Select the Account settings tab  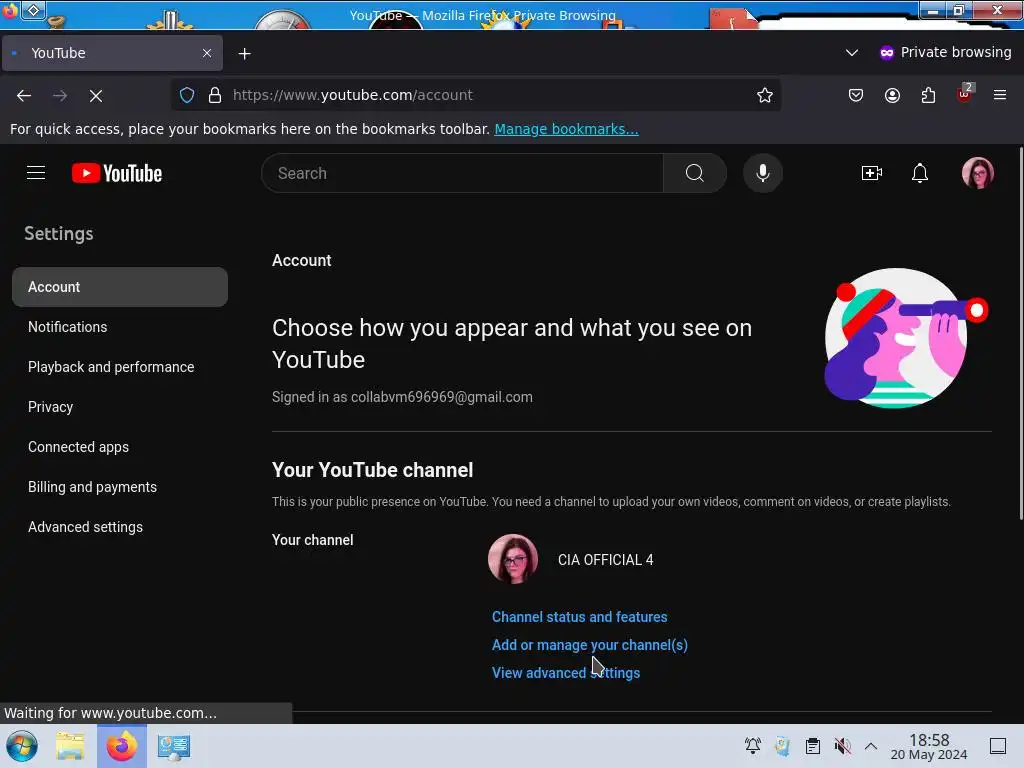[120, 287]
